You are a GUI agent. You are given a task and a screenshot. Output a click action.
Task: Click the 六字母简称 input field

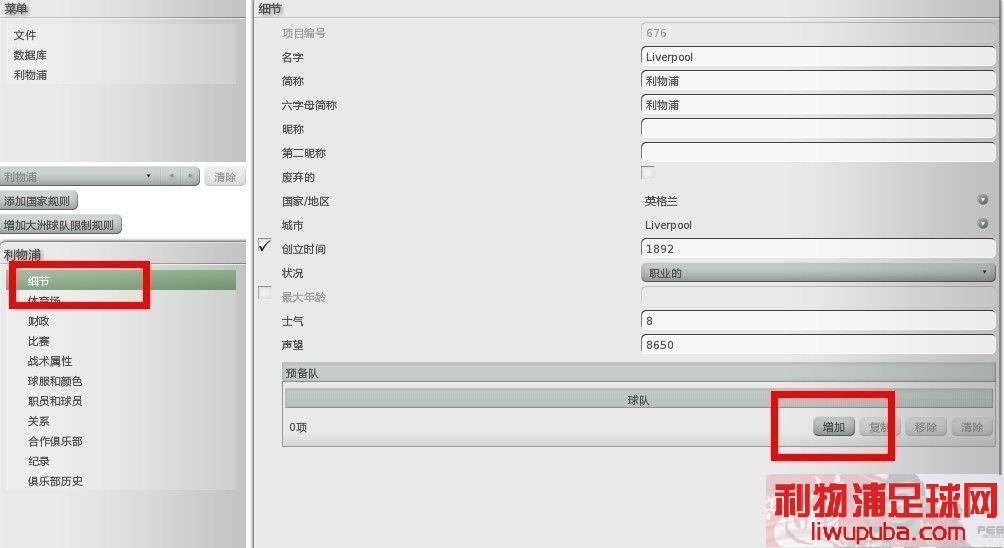point(818,105)
